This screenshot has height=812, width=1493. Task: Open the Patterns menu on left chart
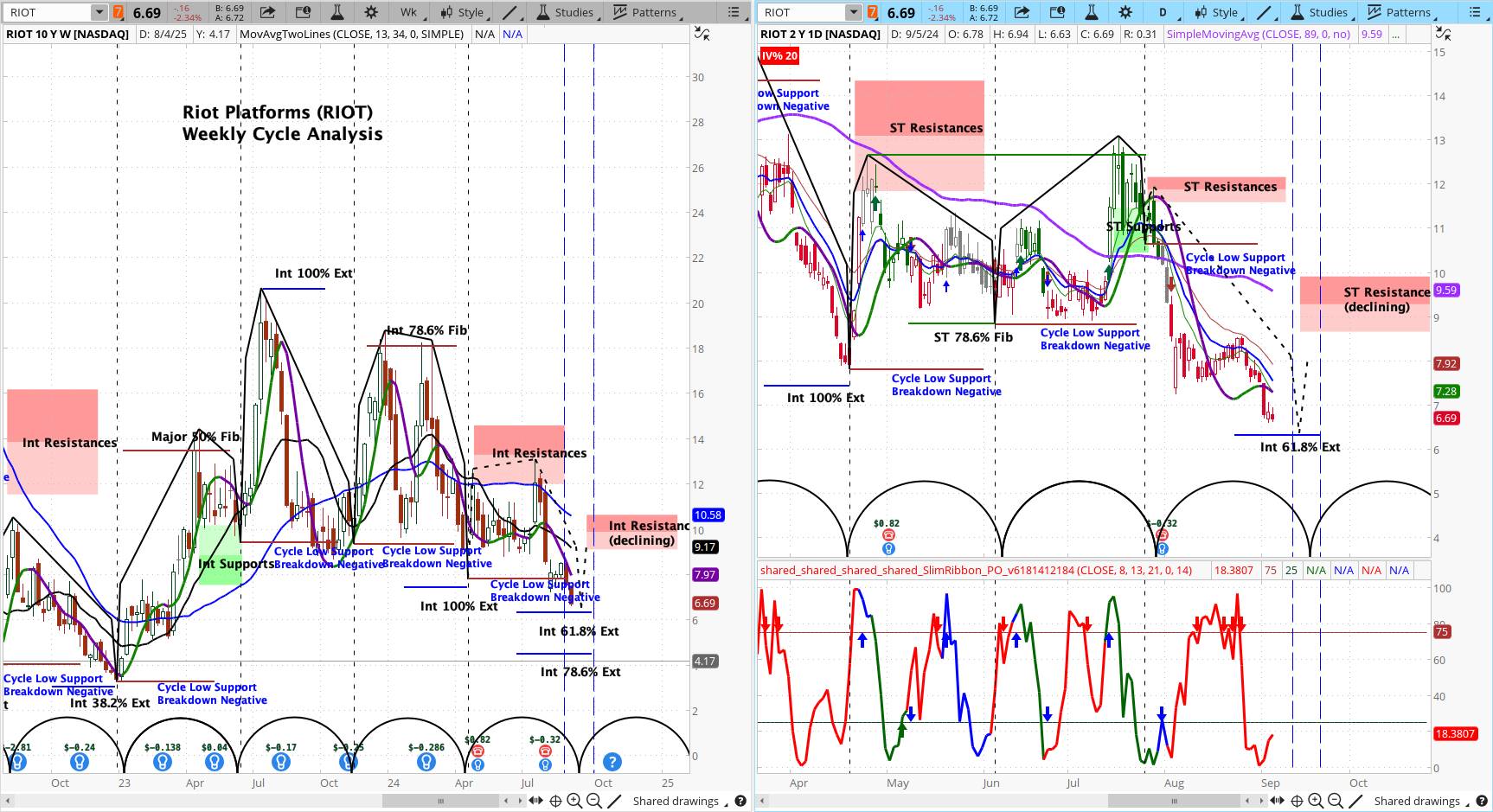click(x=645, y=12)
